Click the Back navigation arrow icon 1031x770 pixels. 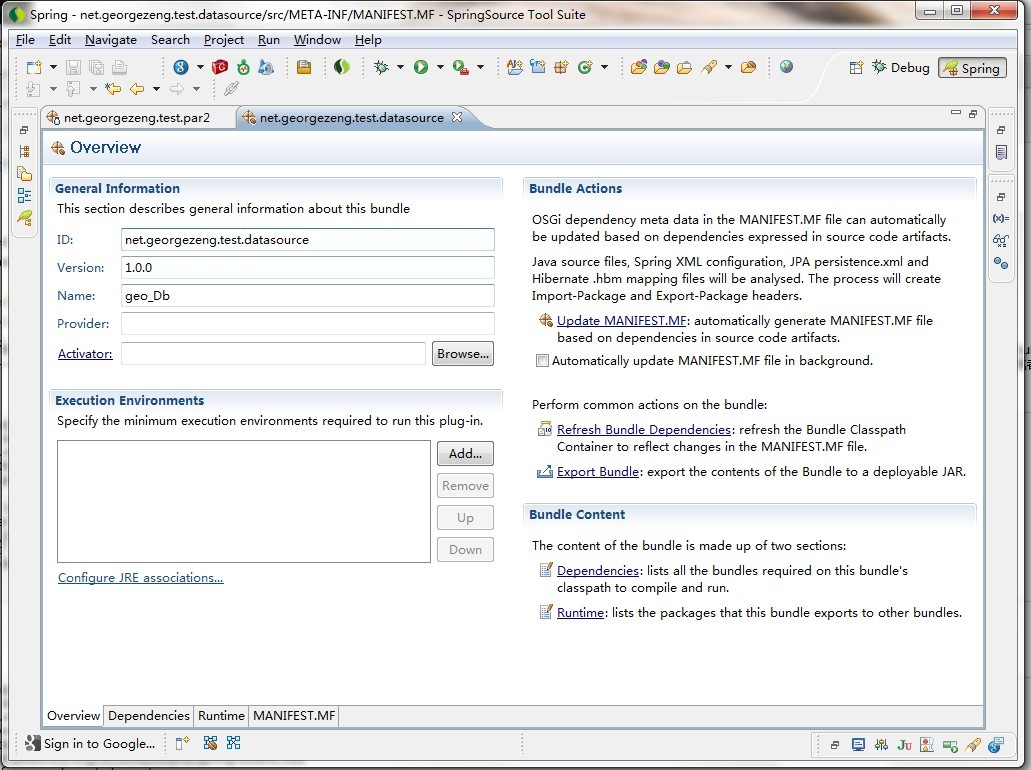[x=137, y=89]
